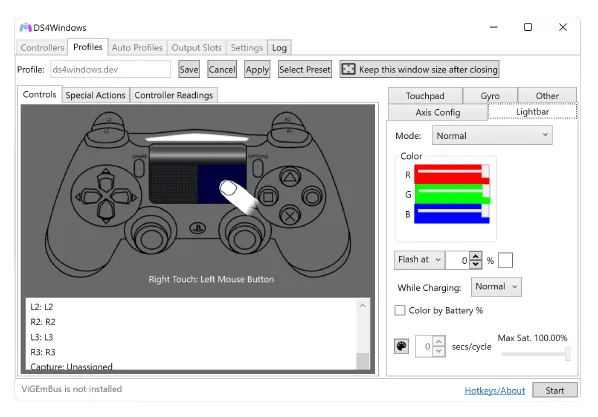Open the Other settings tab
This screenshot has height=417, width=598.
(x=547, y=96)
